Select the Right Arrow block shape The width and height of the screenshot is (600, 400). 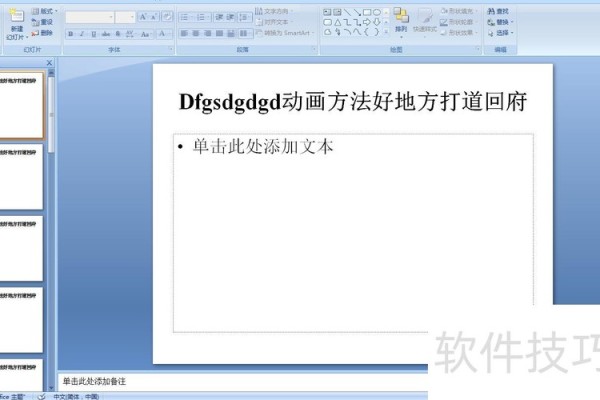[367, 23]
